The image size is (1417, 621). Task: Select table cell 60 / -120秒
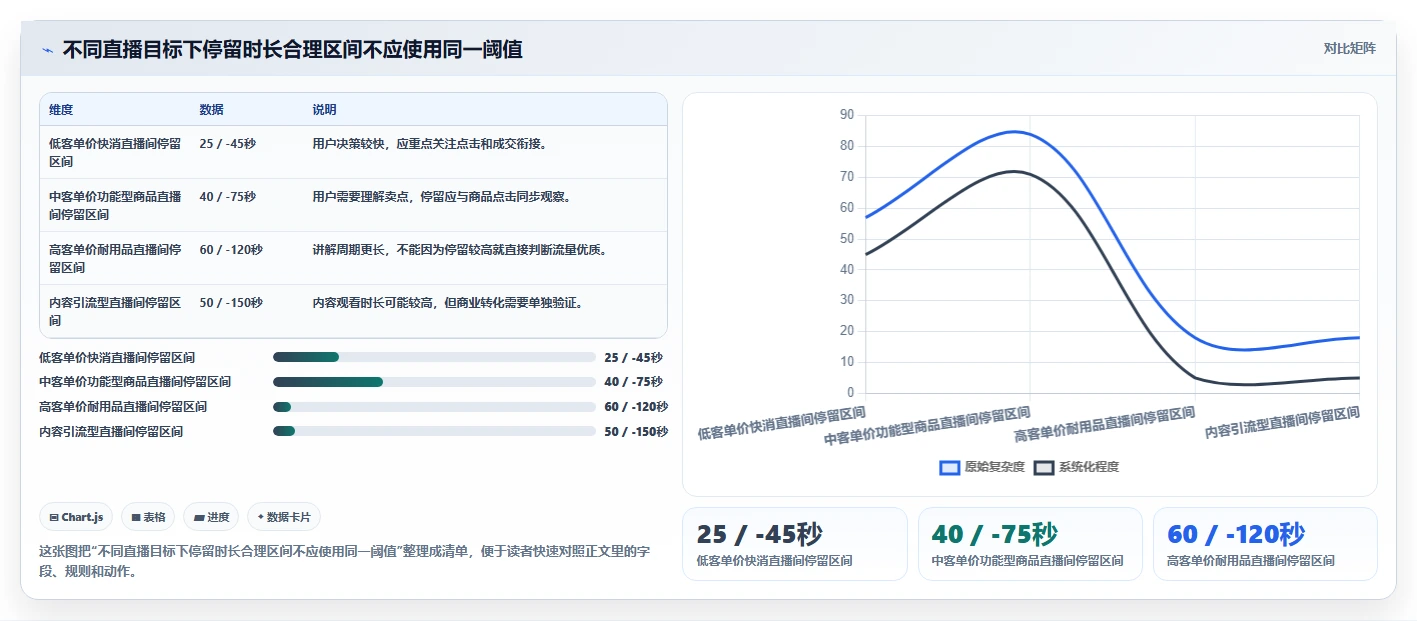click(231, 250)
